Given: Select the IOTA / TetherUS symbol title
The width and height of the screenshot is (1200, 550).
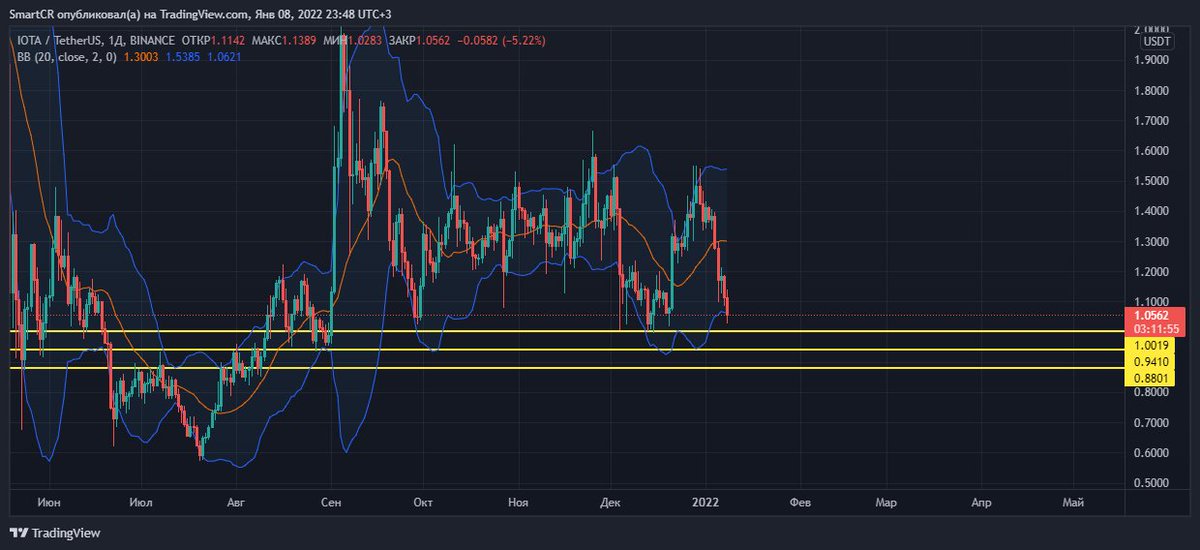Looking at the screenshot, I should coord(59,40).
